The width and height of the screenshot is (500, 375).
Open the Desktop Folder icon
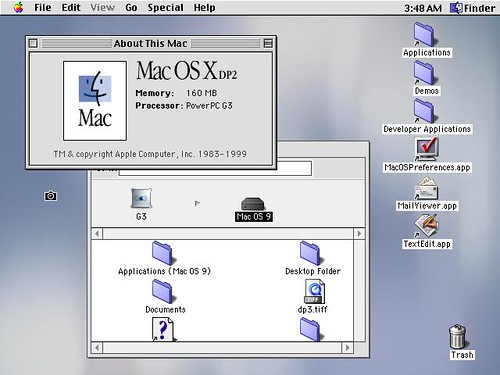pos(310,254)
